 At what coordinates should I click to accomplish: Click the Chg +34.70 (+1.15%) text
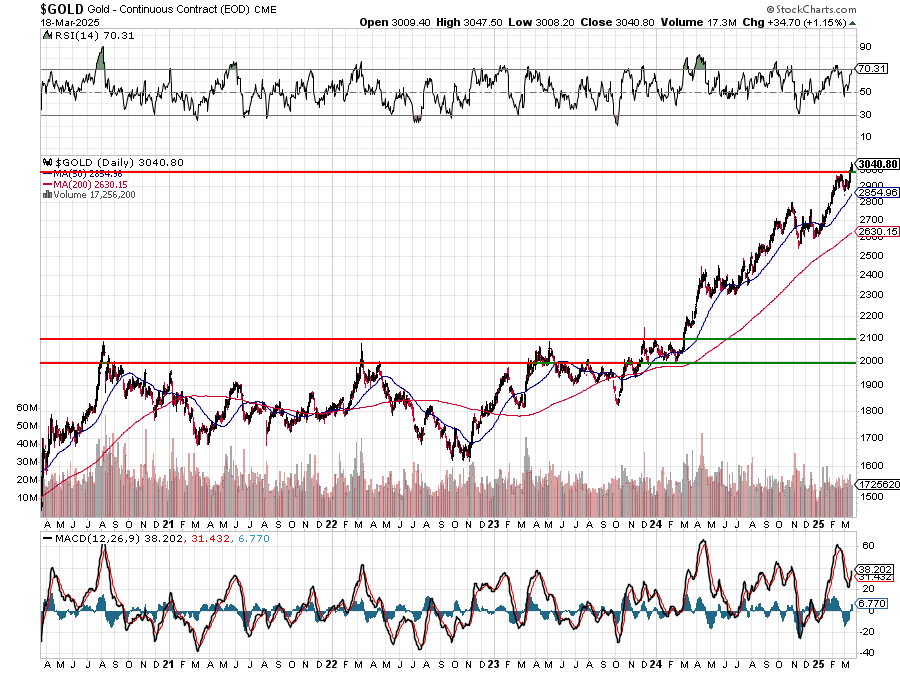794,22
